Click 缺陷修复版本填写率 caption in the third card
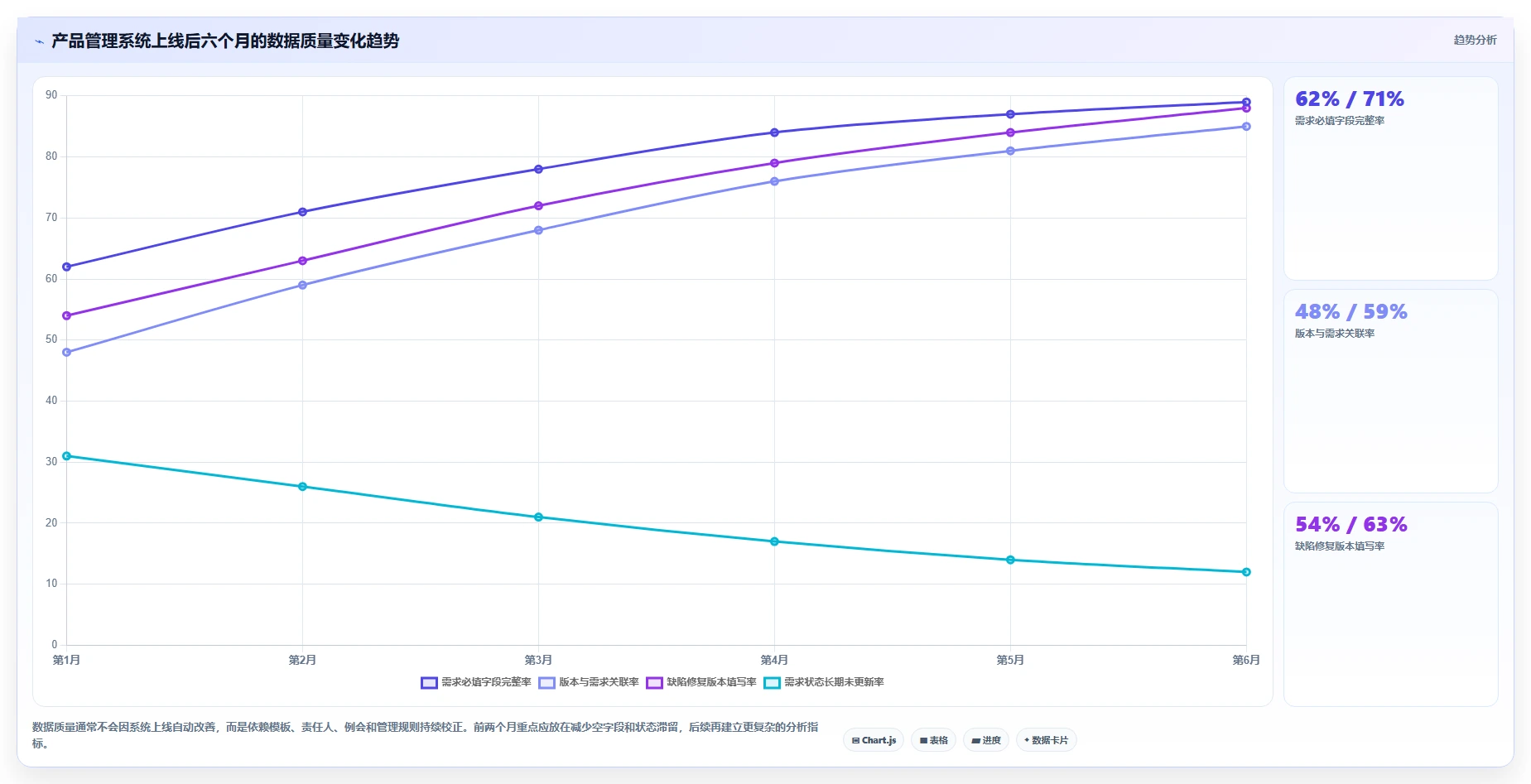This screenshot has width=1531, height=784. pos(1340,546)
